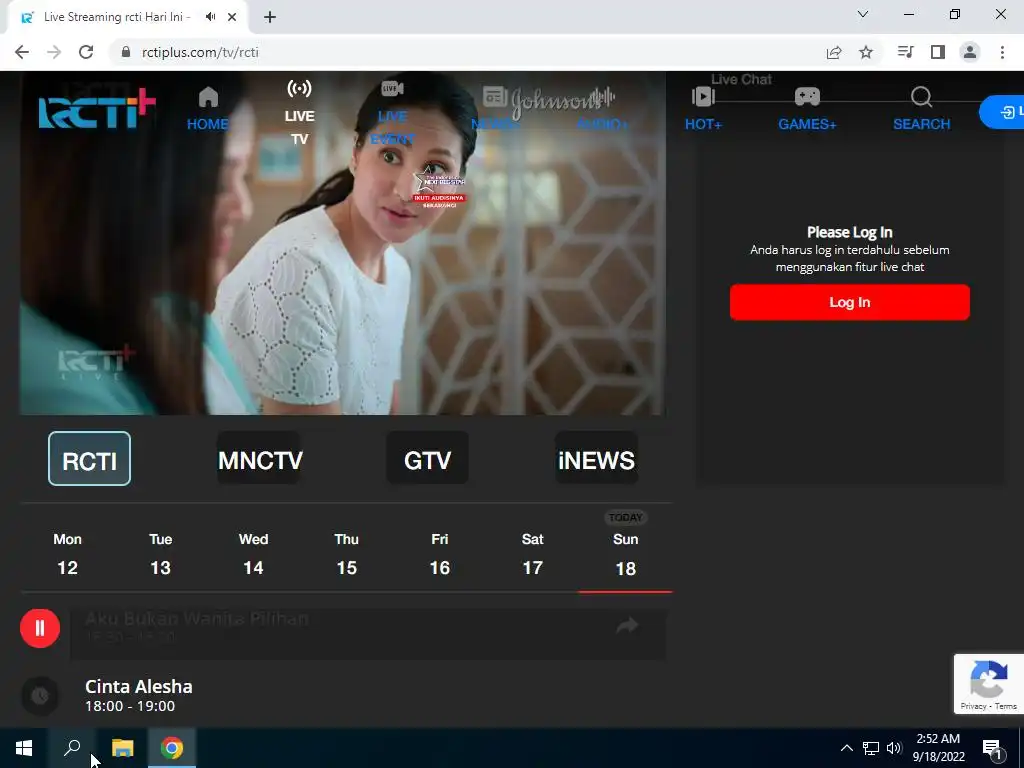Open the browser media control icon

coord(905,52)
